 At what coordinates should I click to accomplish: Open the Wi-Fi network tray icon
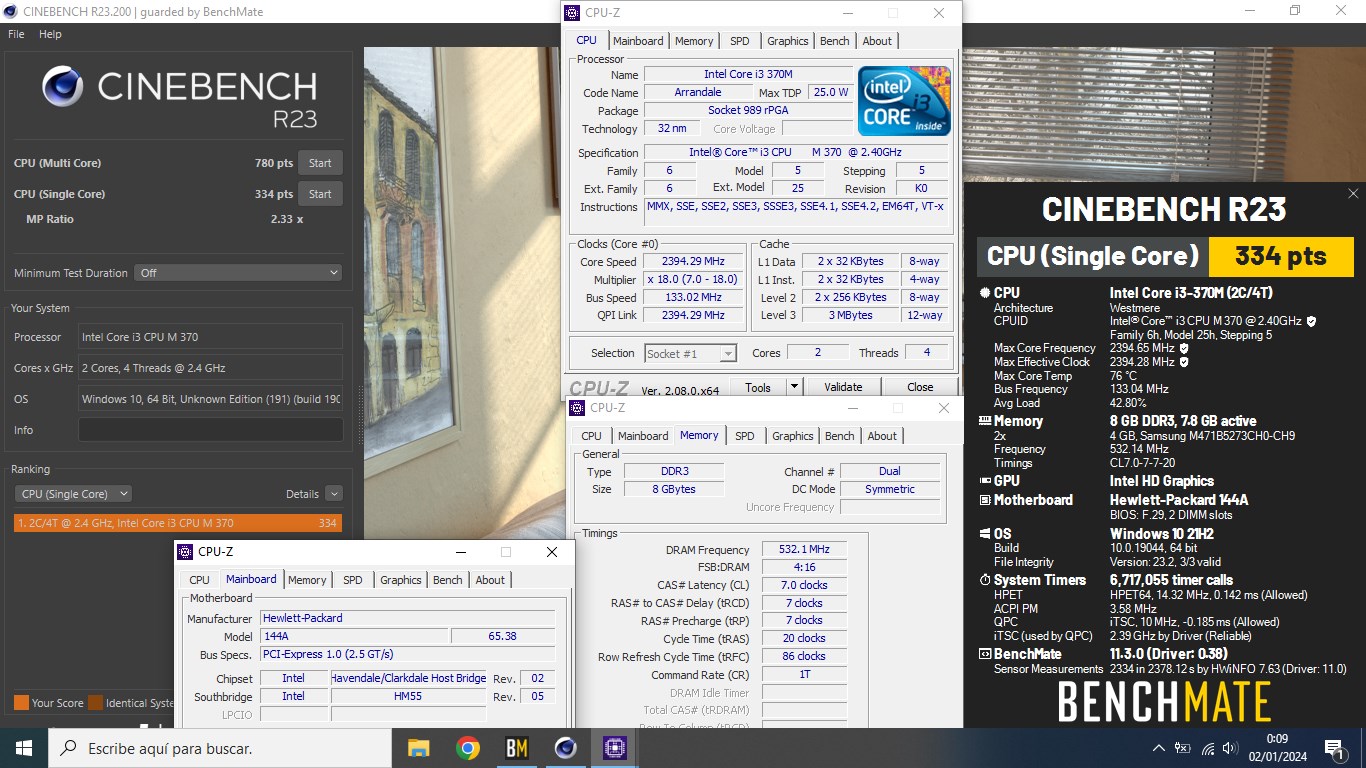coord(1208,748)
